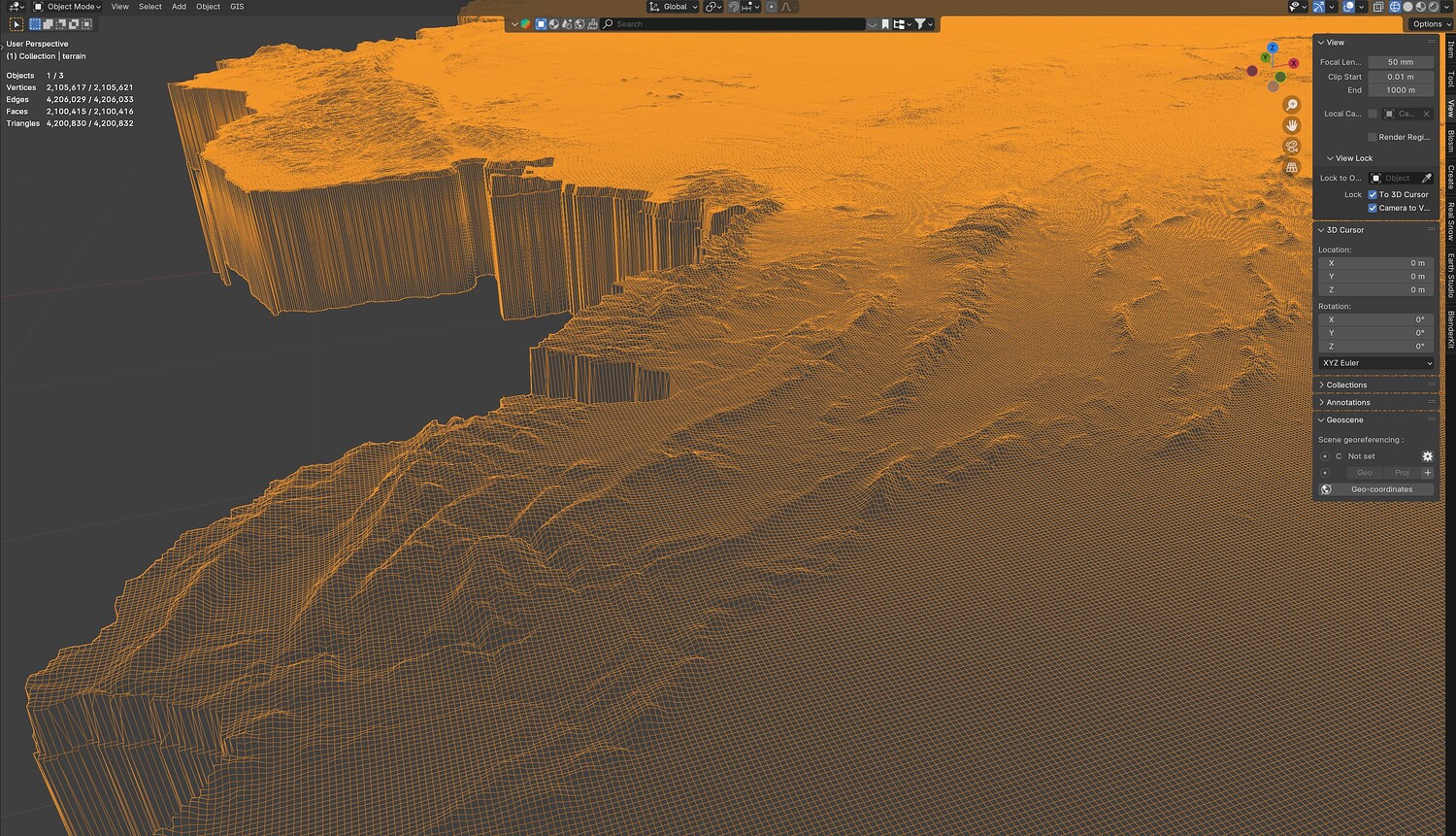The width and height of the screenshot is (1456, 836).
Task: Click the Clip Start 0.01 m field
Action: 1401,77
